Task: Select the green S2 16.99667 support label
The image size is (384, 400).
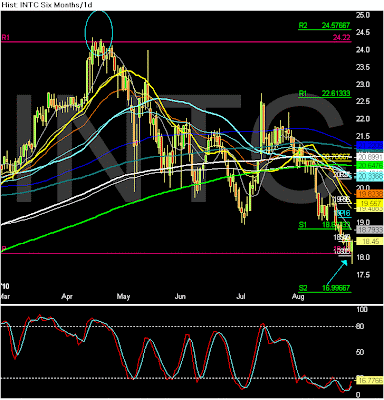Action: (x=324, y=288)
